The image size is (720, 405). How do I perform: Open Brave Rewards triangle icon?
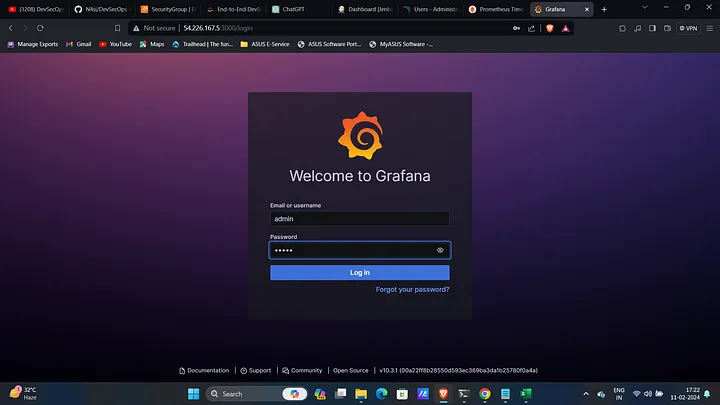(565, 28)
